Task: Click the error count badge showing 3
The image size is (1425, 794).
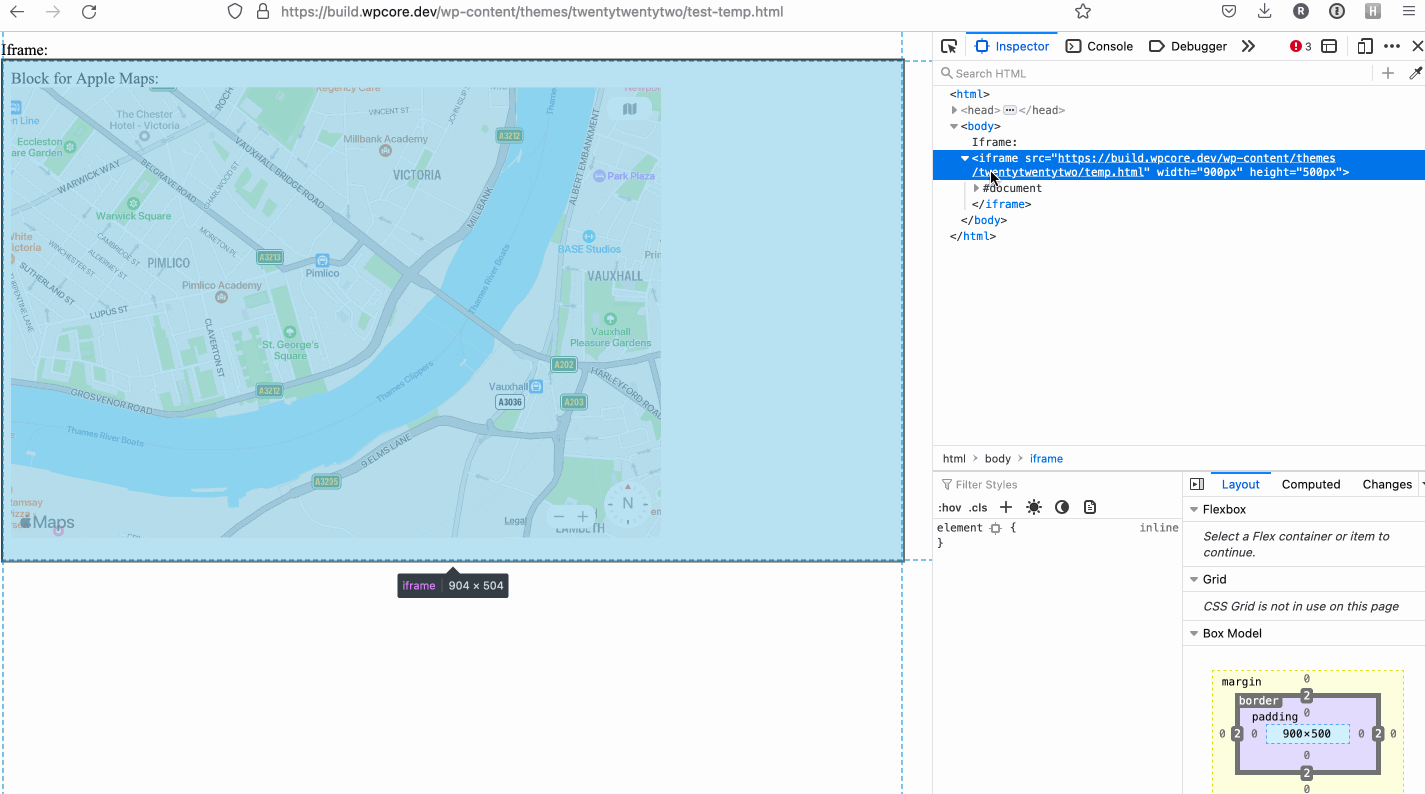Action: [x=1299, y=45]
